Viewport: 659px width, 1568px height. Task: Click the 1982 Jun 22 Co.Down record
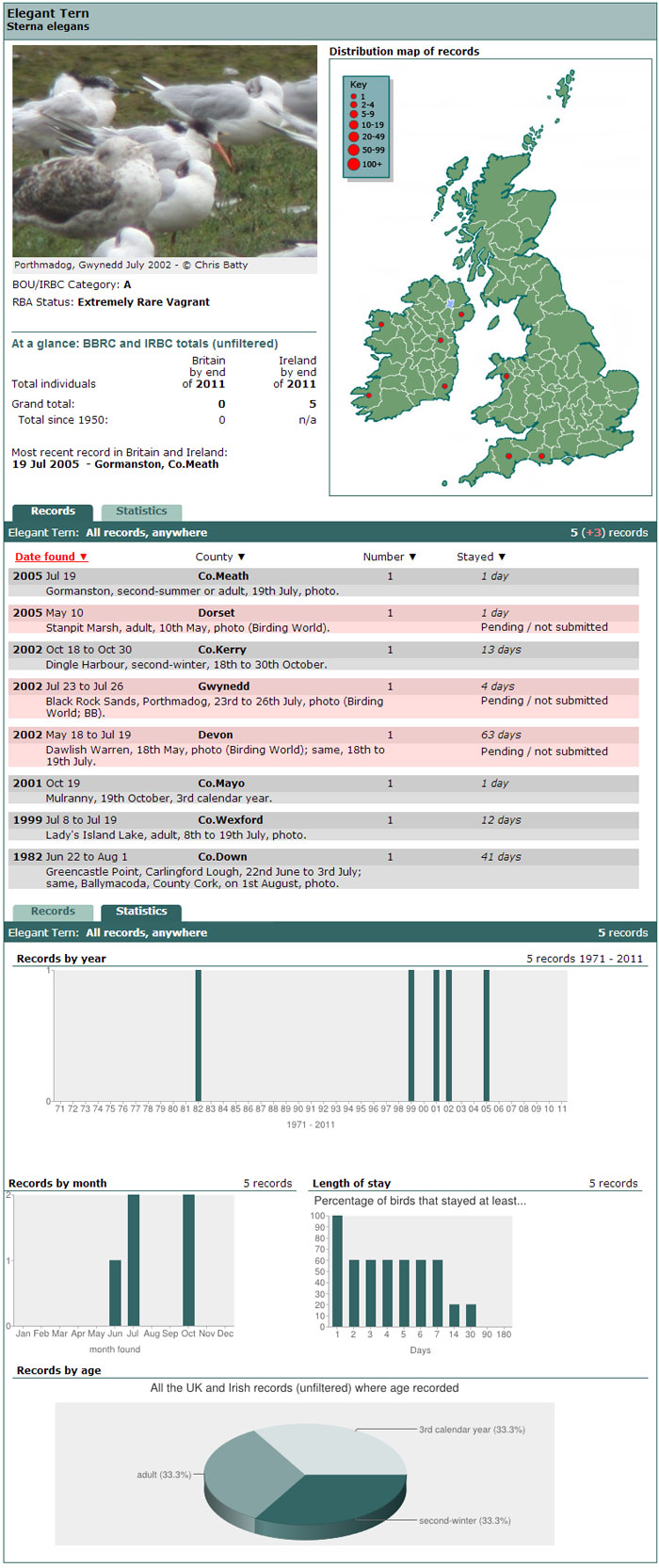pyautogui.click(x=323, y=870)
